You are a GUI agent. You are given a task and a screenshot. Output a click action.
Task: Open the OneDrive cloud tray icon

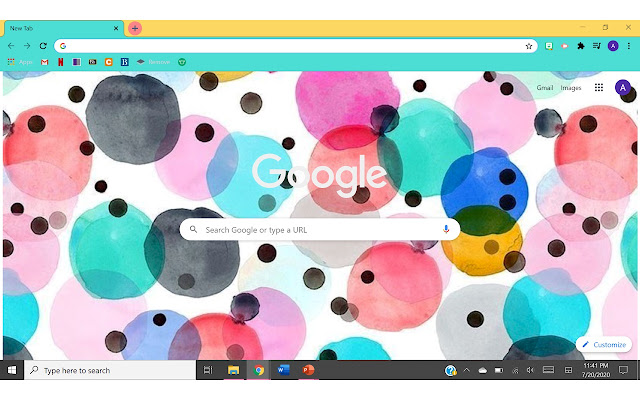482,371
